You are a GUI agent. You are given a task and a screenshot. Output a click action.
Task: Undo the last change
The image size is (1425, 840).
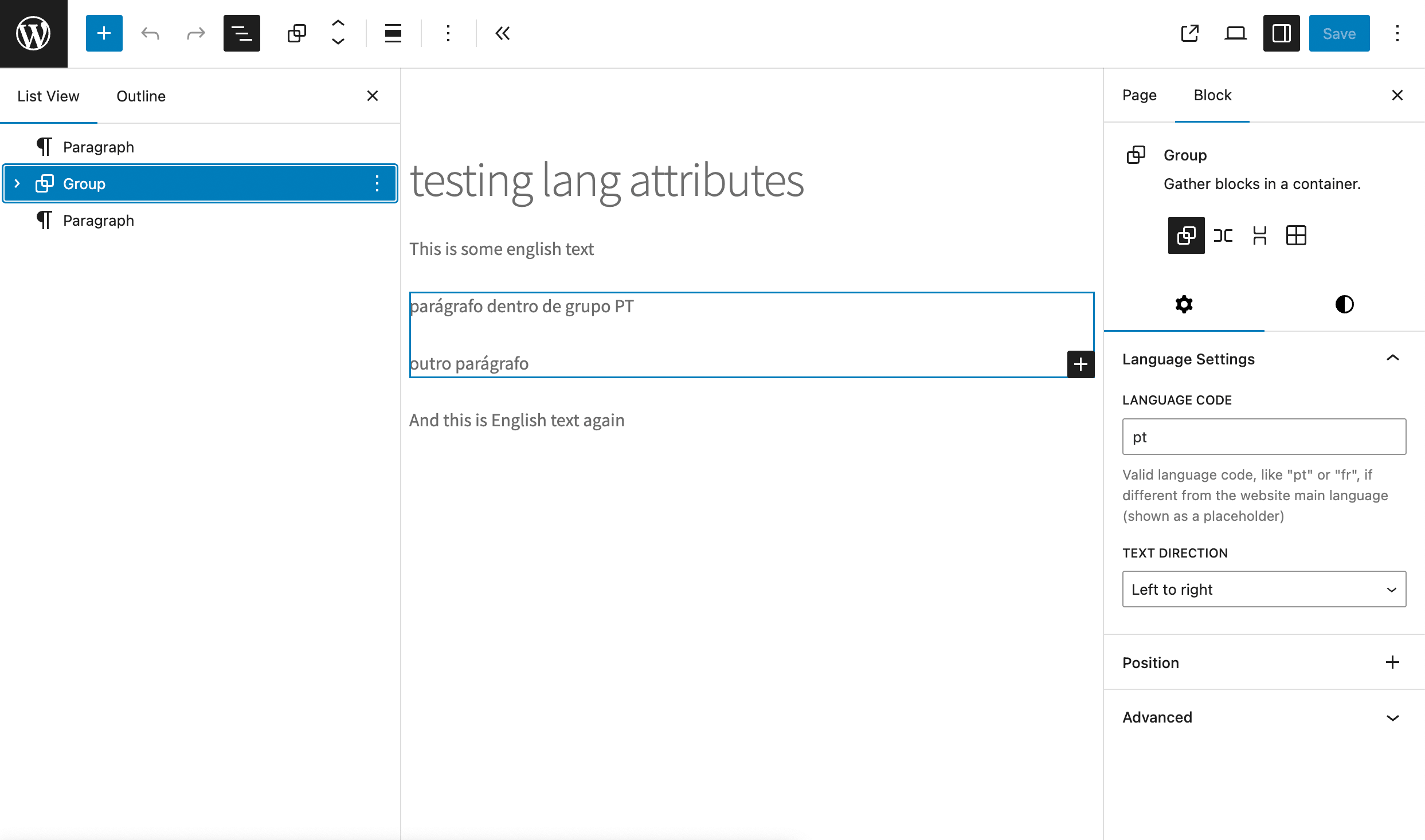150,33
